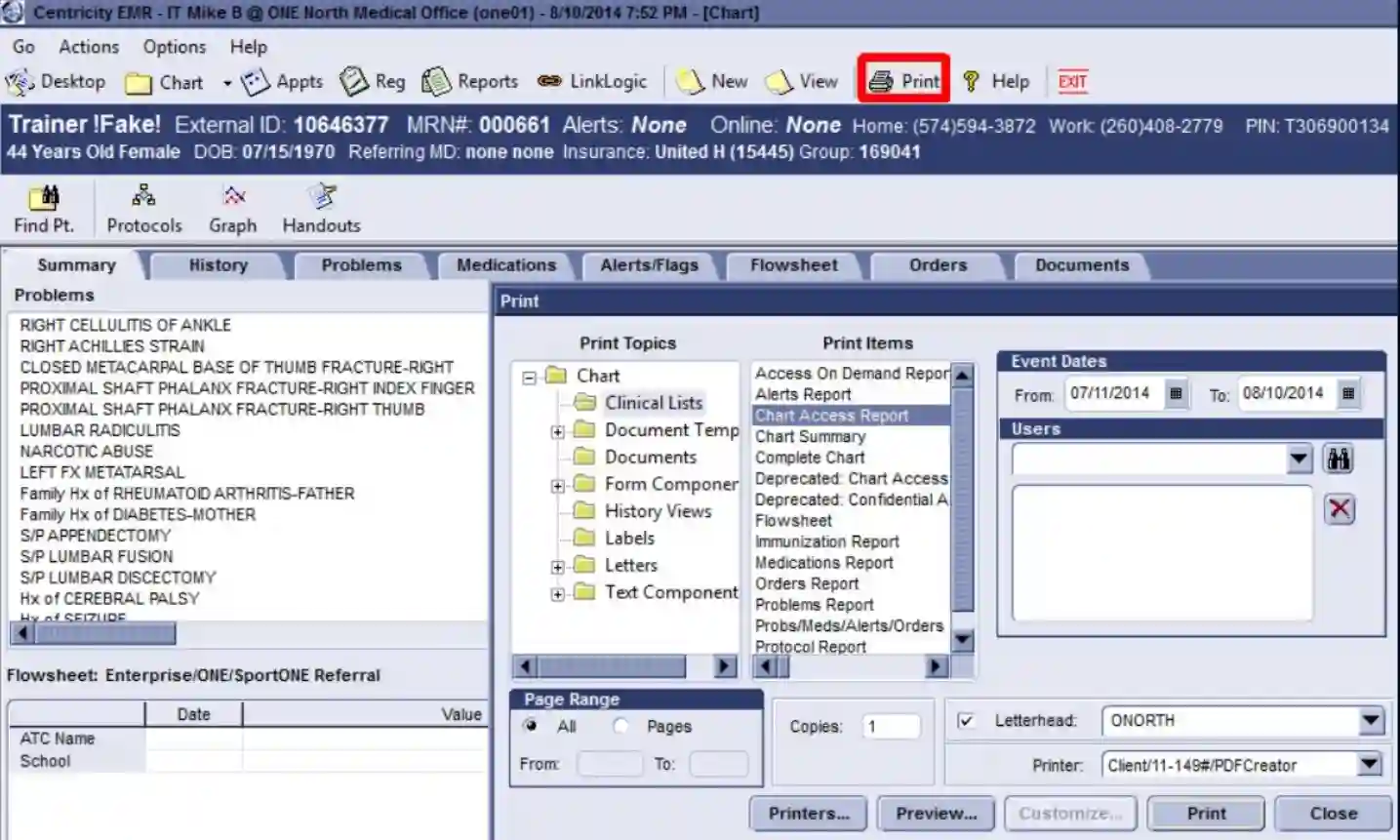Select the All page range option
Screen dimensions: 1400x840
530,726
